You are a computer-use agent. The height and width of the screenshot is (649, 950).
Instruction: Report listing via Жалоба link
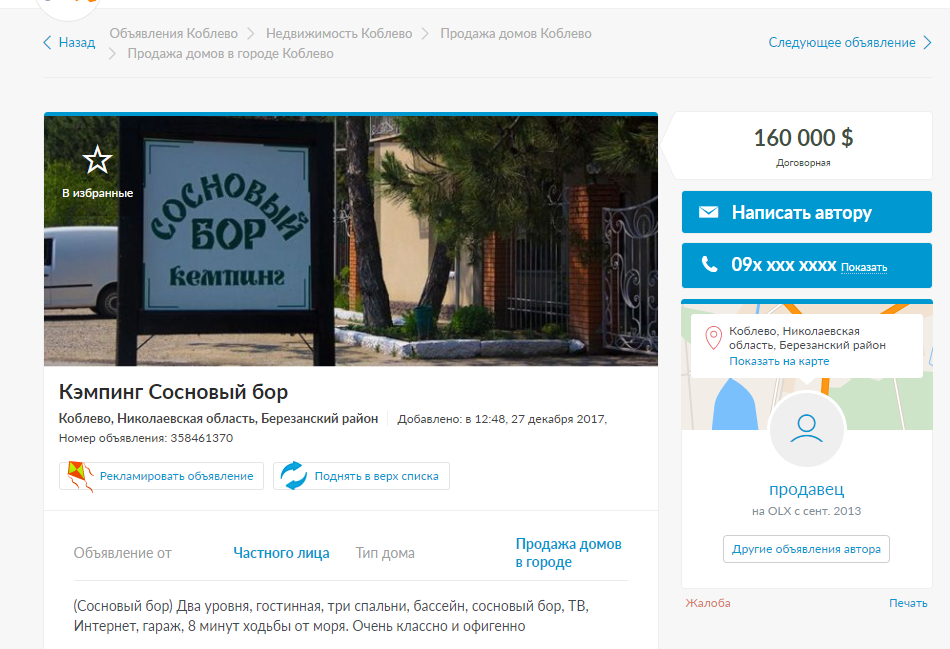(707, 603)
